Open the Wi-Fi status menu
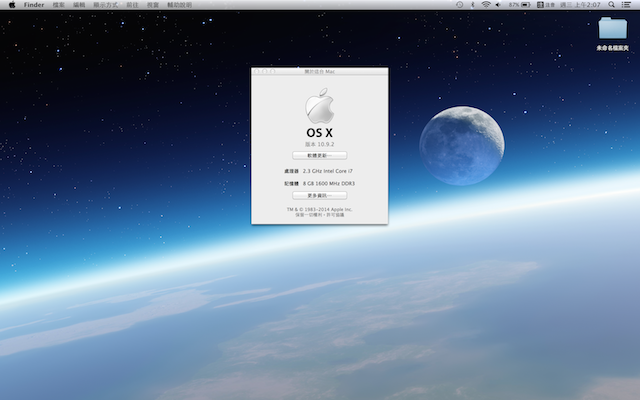640x400 pixels. (x=486, y=5)
